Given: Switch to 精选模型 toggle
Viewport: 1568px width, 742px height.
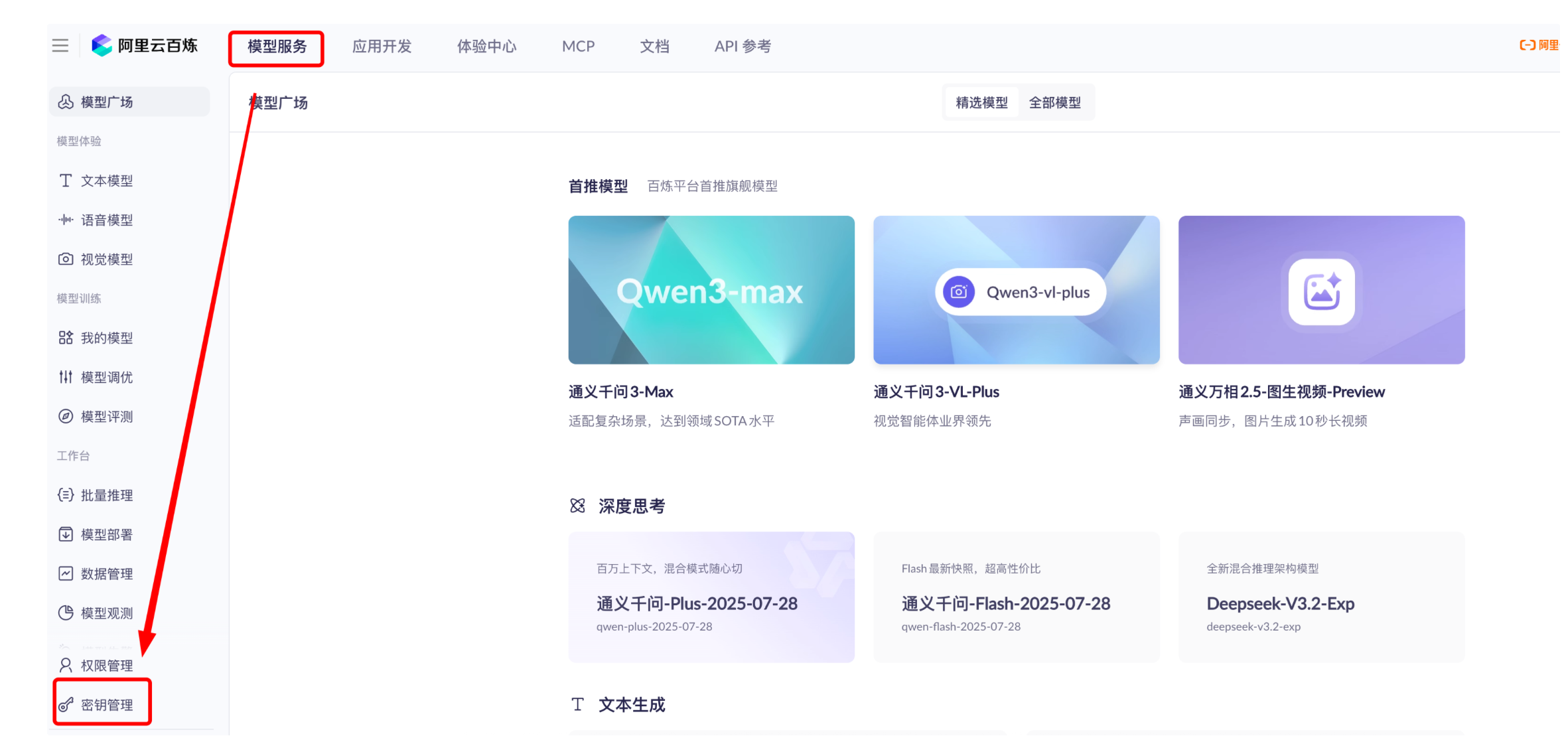Looking at the screenshot, I should coord(981,103).
